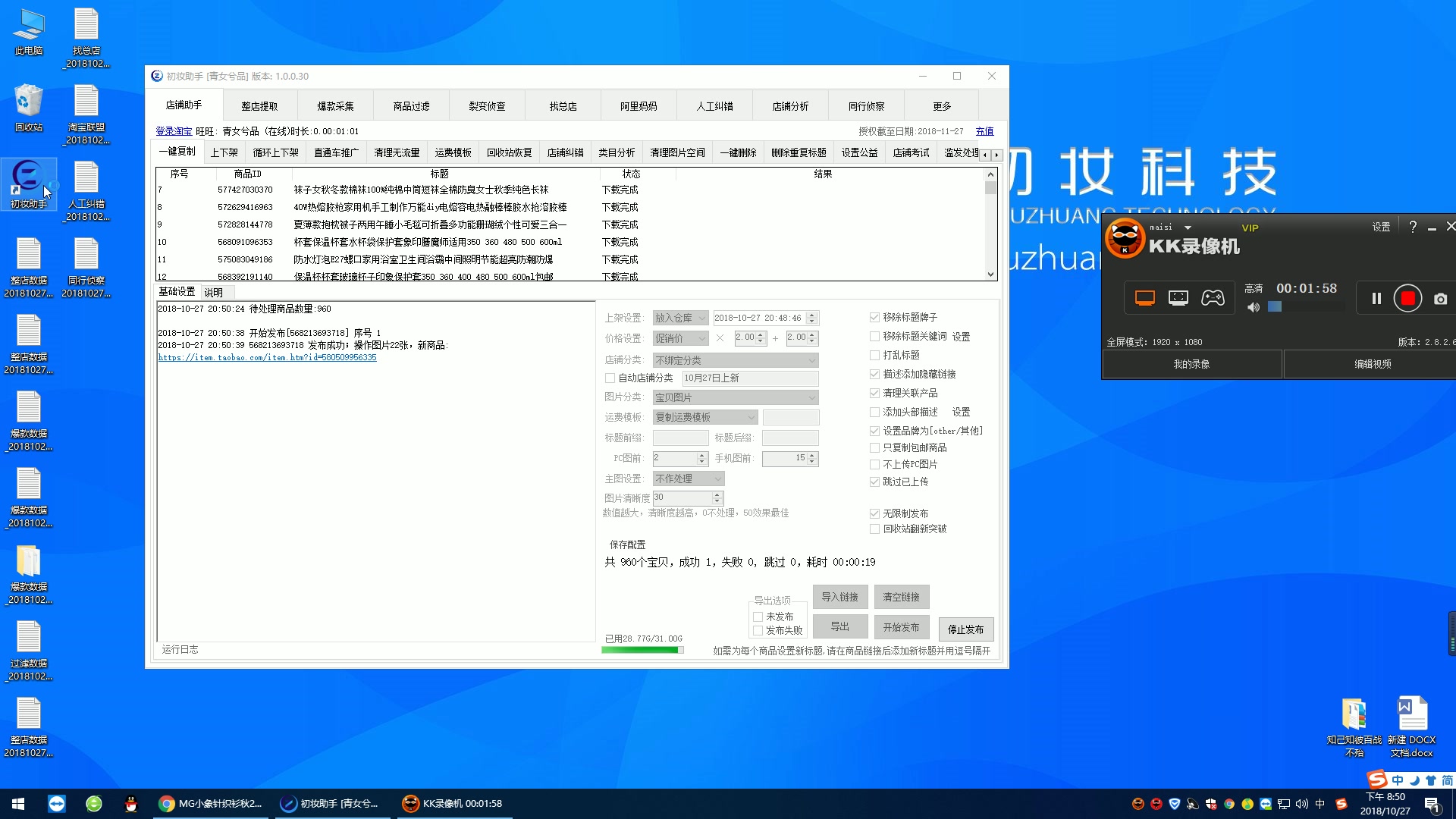Screen dimensions: 1456x819
Task: Select the 初妆助手 desktop shortcut icon
Action: pos(29,184)
